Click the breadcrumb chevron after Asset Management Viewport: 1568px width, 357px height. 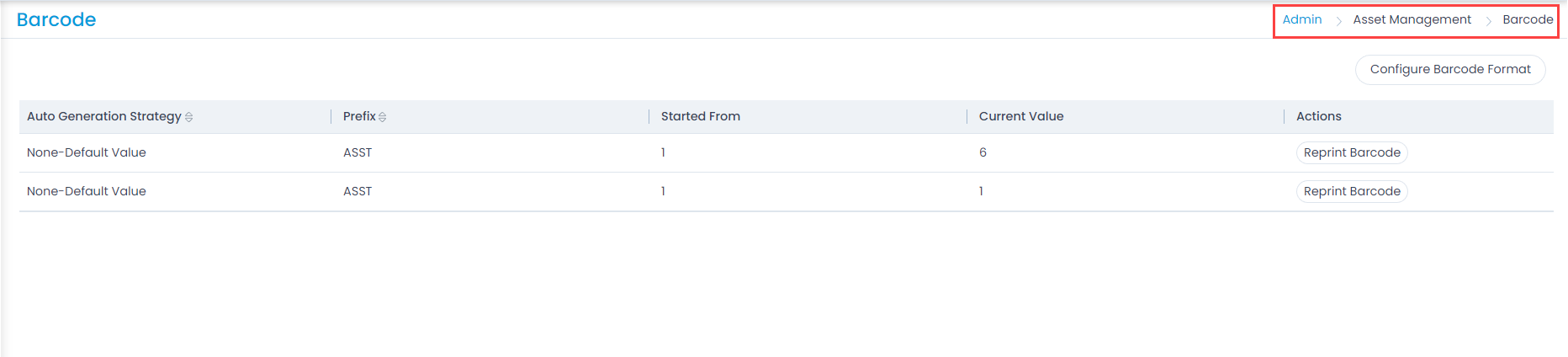tap(1488, 21)
